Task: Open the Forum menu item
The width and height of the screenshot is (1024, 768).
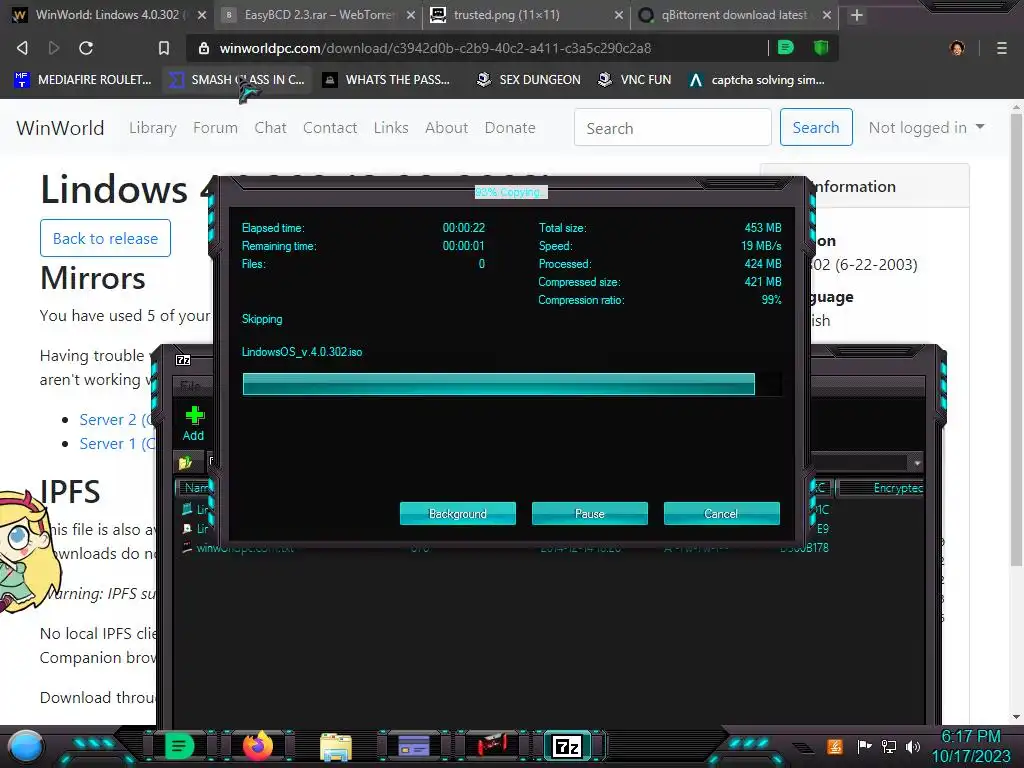Action: 216,128
